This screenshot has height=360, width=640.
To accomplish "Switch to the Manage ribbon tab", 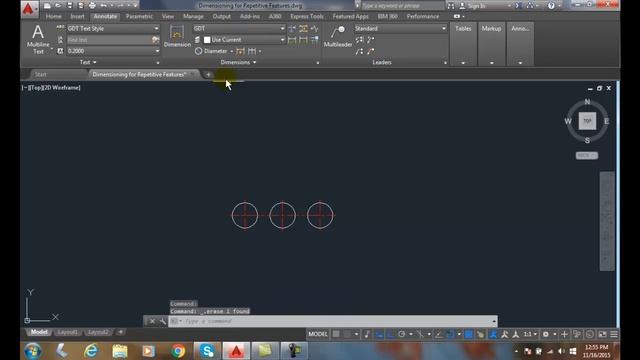I will pos(193,16).
